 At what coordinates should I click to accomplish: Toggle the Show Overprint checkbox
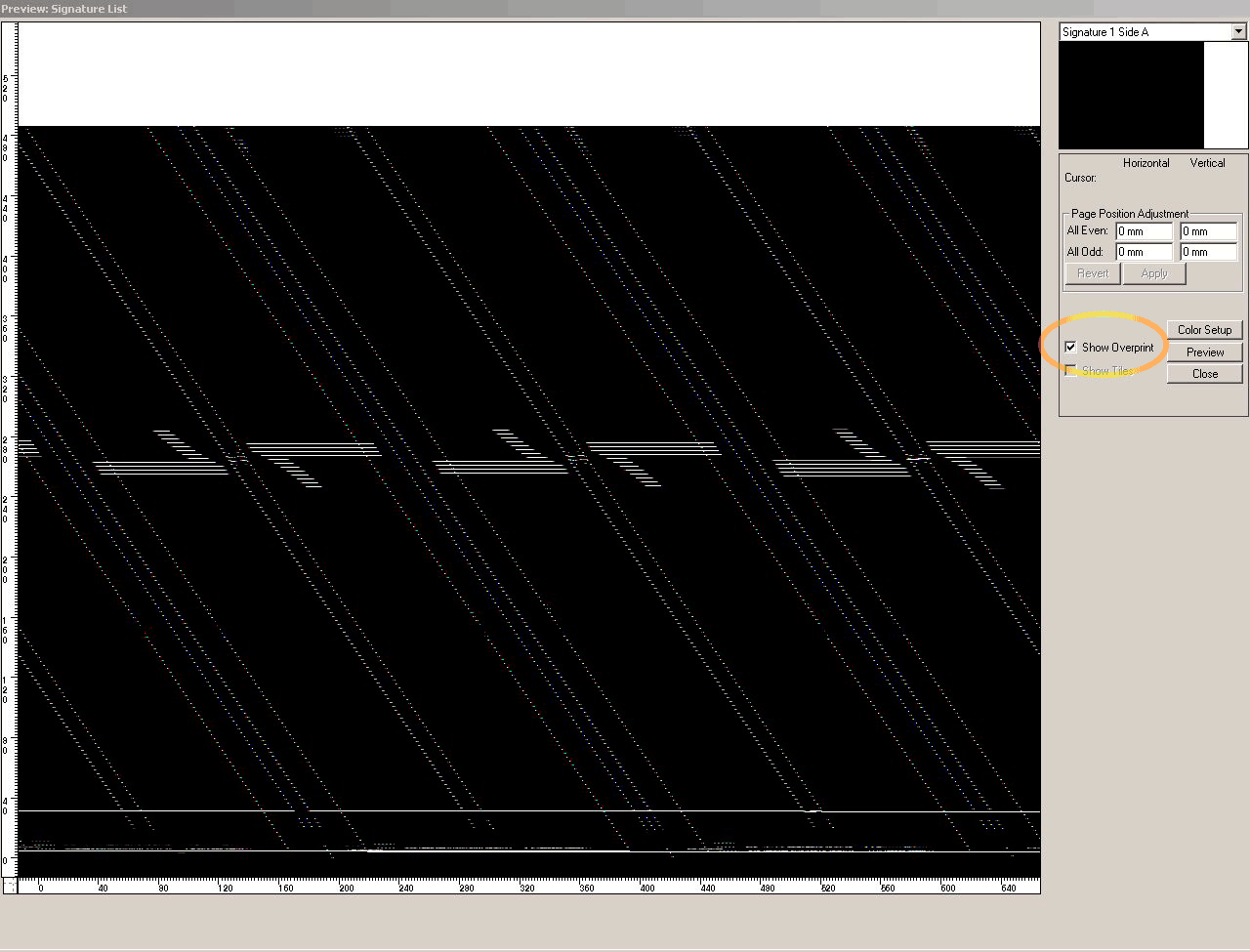(x=1071, y=347)
